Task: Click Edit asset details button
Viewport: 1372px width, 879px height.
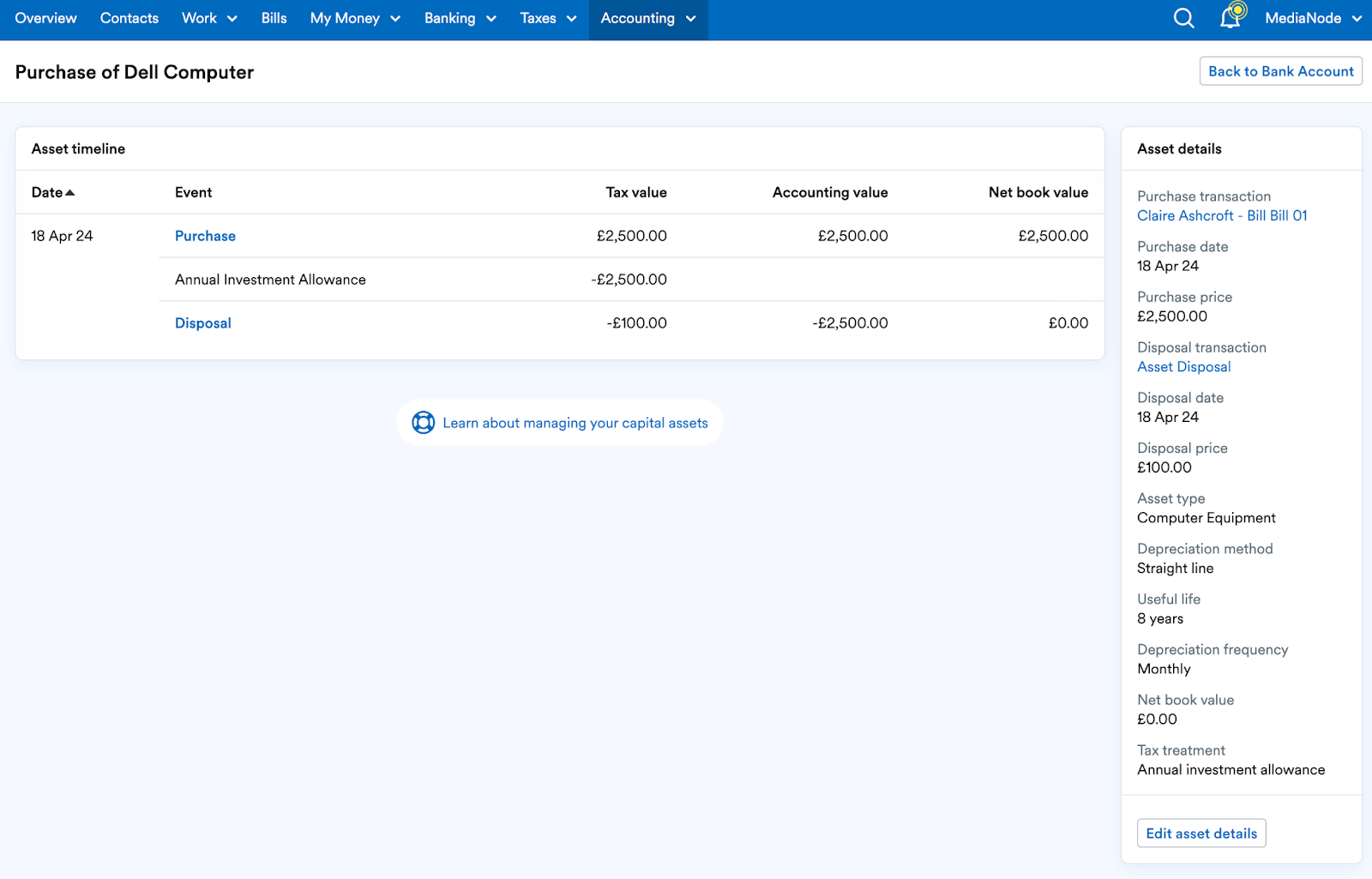Action: tap(1201, 834)
